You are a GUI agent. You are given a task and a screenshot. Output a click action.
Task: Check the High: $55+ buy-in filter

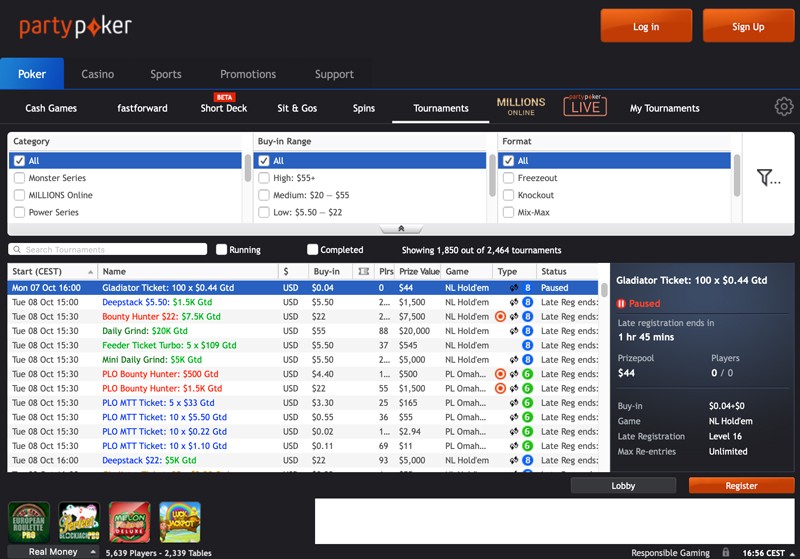tap(264, 178)
